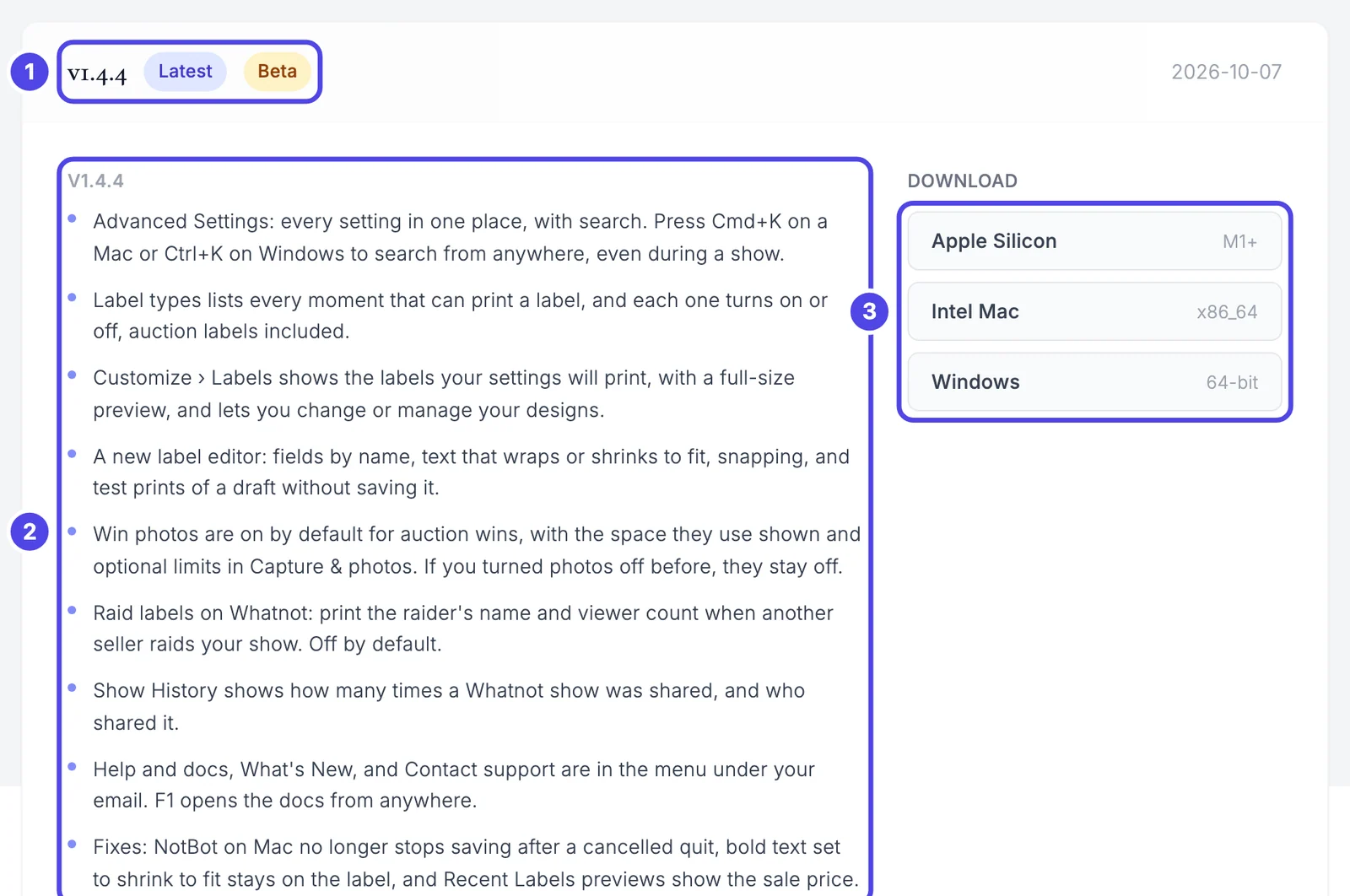
Task: Click the small V1.4.4 label above notes
Action: pyautogui.click(x=95, y=181)
